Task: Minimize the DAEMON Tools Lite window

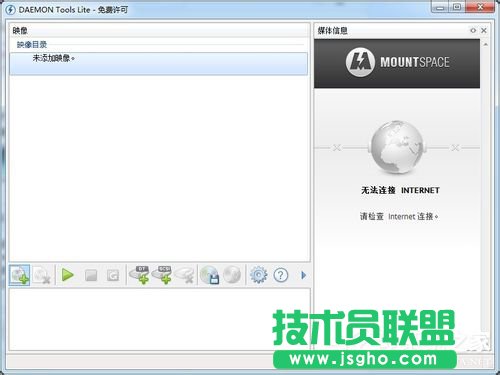Action: tap(440, 7)
